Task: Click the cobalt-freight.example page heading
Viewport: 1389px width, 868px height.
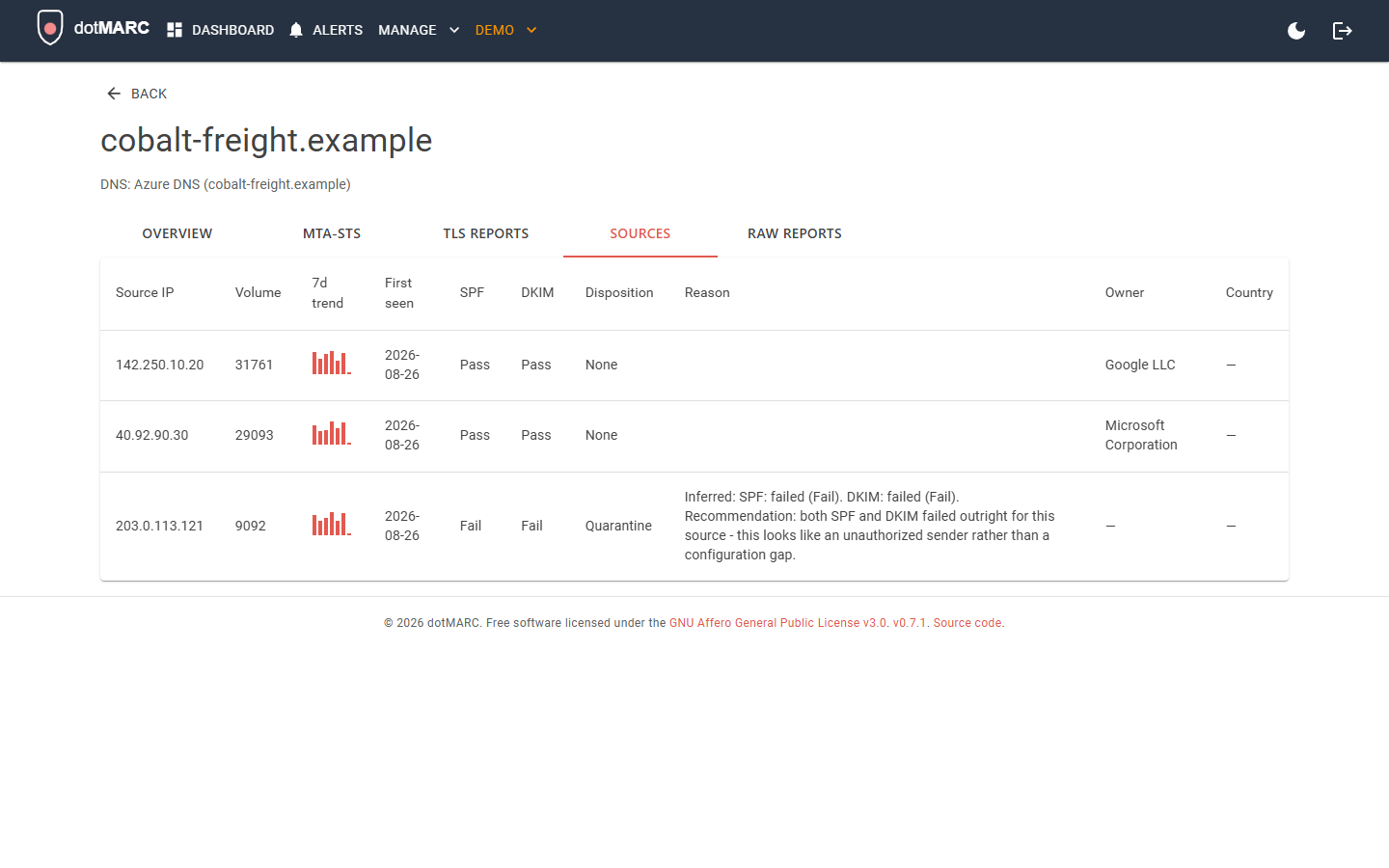Action: click(266, 141)
